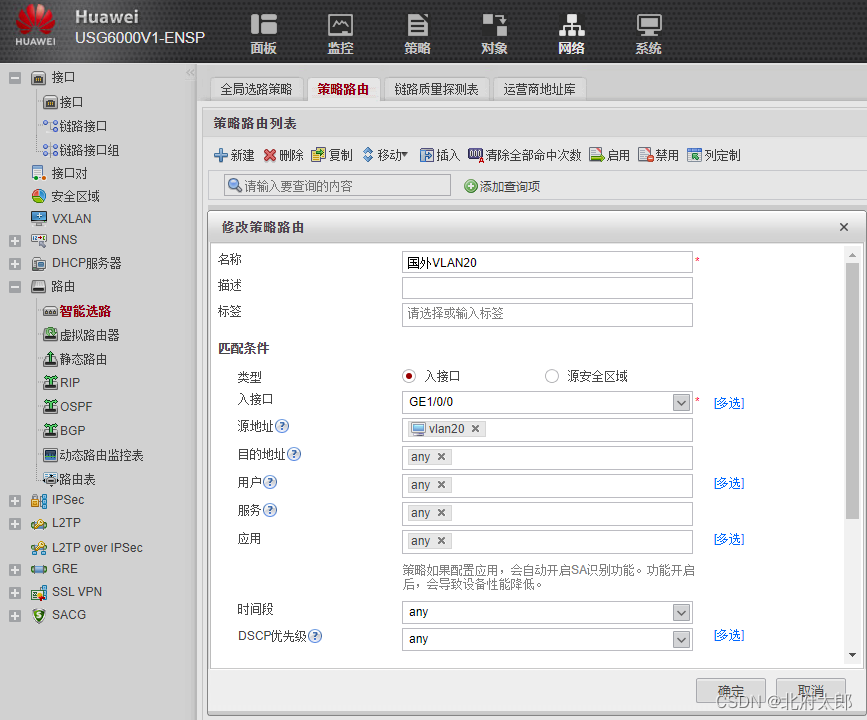Open help icon next to 目的地址
The width and height of the screenshot is (867, 720).
coord(294,455)
